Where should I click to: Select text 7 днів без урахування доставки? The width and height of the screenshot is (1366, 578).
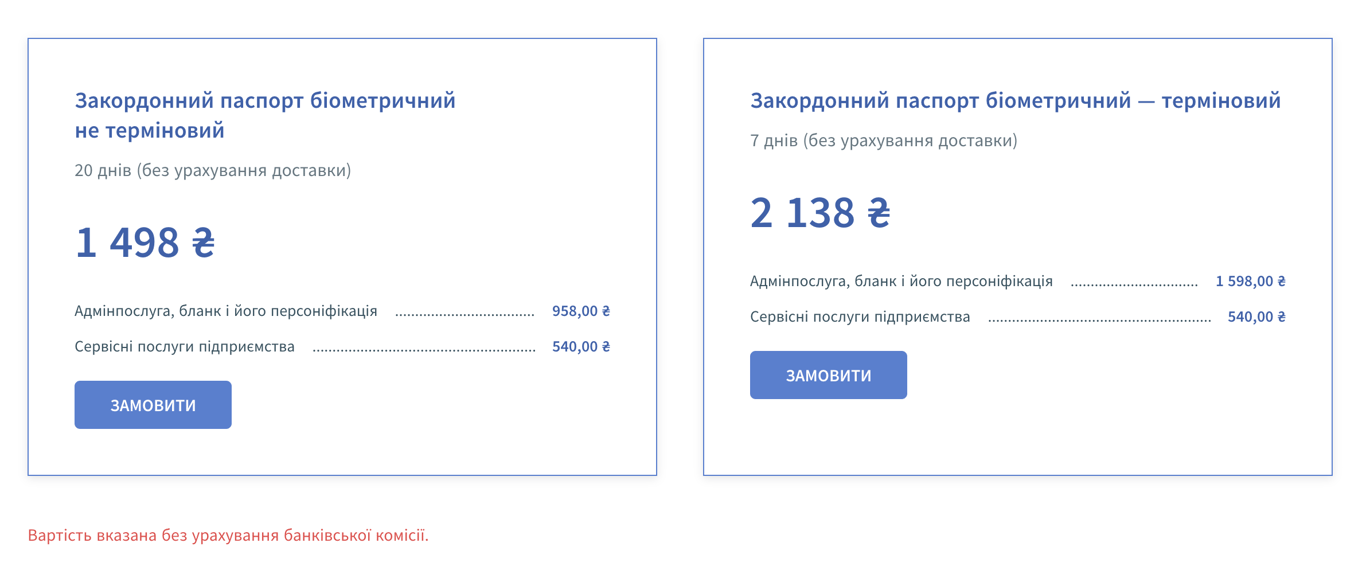(884, 141)
